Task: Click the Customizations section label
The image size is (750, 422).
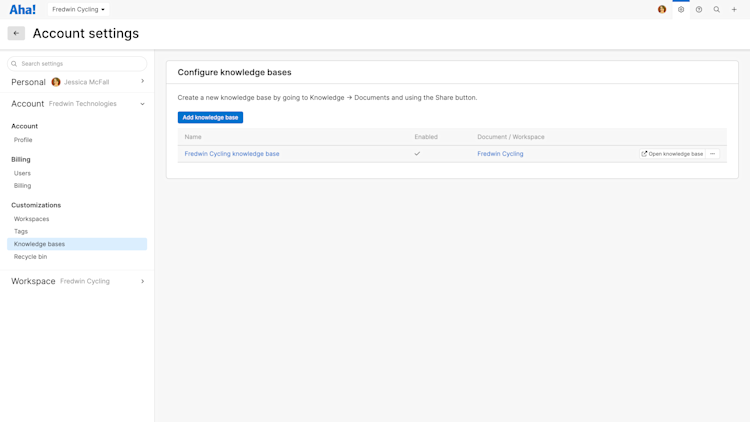Action: pyautogui.click(x=36, y=205)
